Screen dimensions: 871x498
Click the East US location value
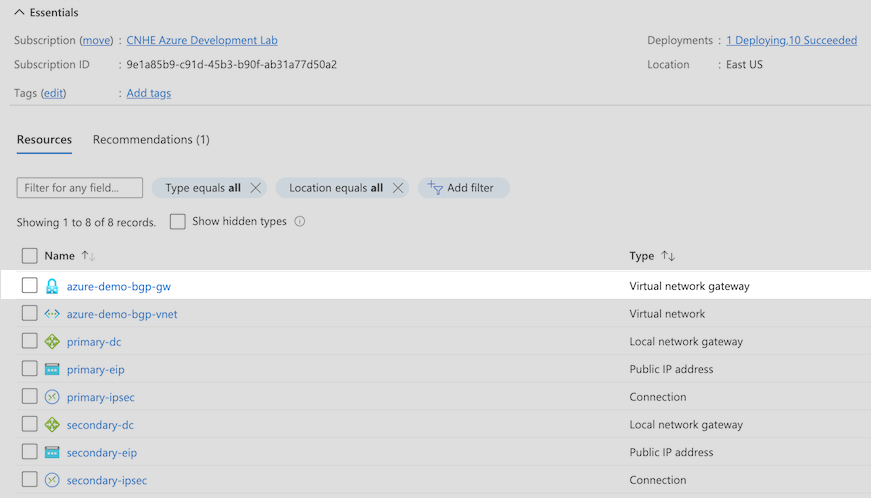pyautogui.click(x=744, y=64)
